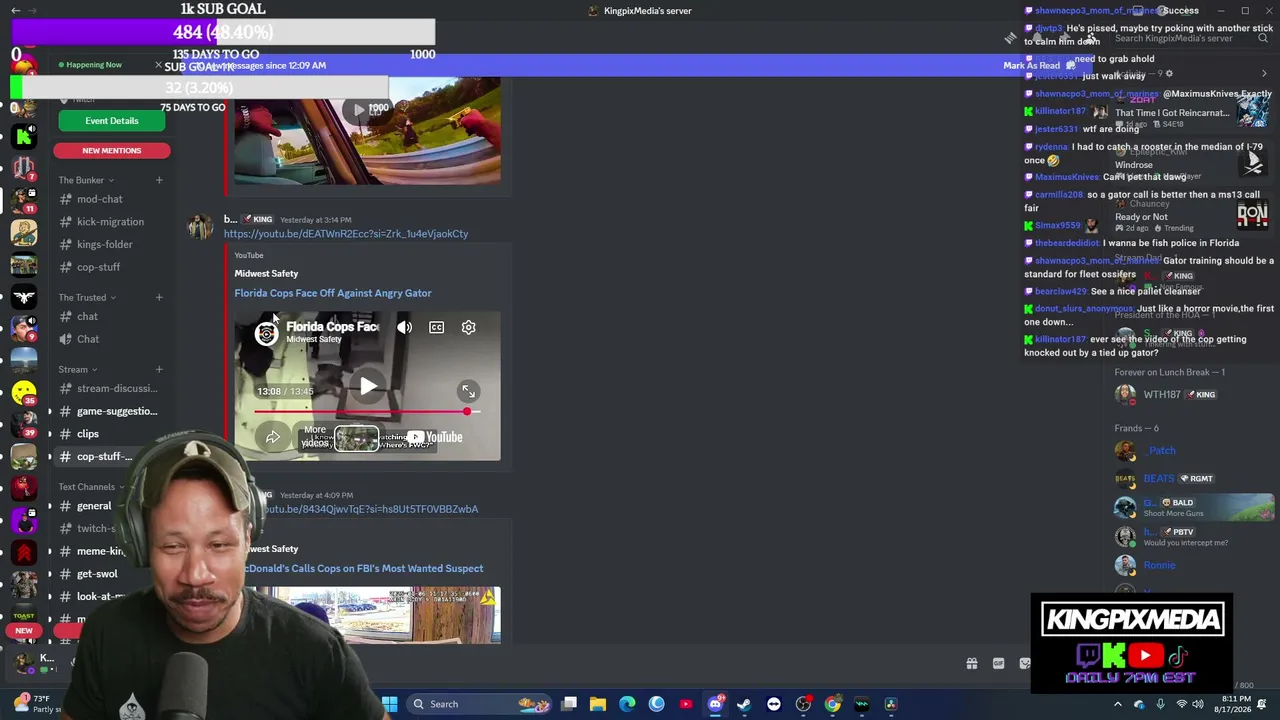Mute the embedded YouTube video
Viewport: 1280px width, 720px height.
tap(404, 327)
